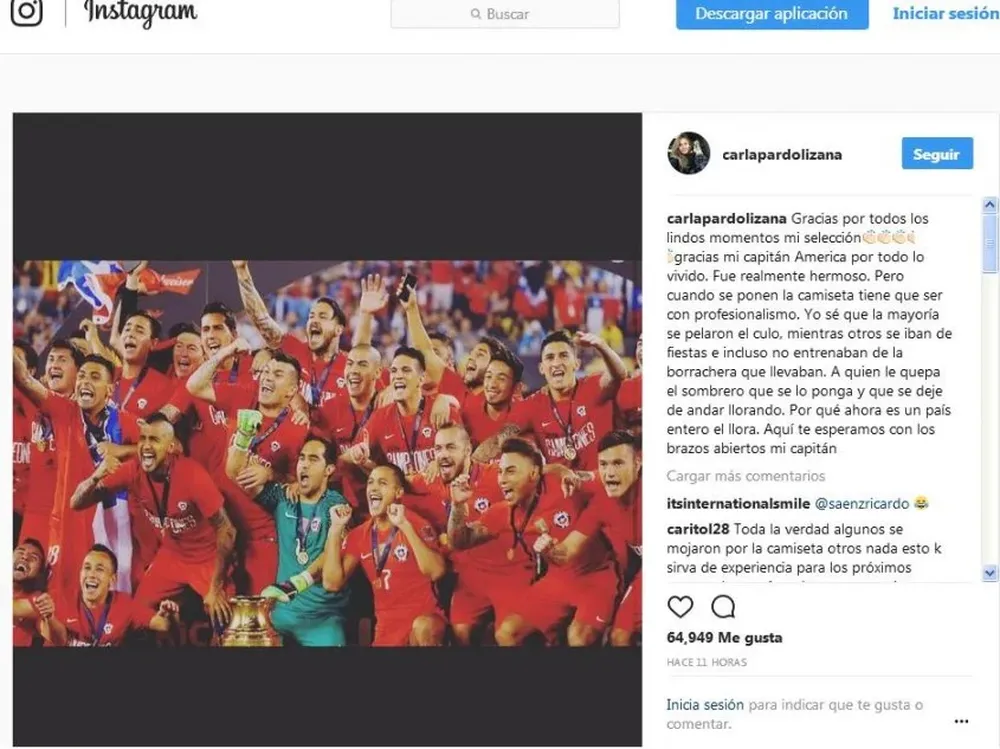Open the Iniciar sesión link
Viewport: 1000px width, 749px height.
pos(946,13)
